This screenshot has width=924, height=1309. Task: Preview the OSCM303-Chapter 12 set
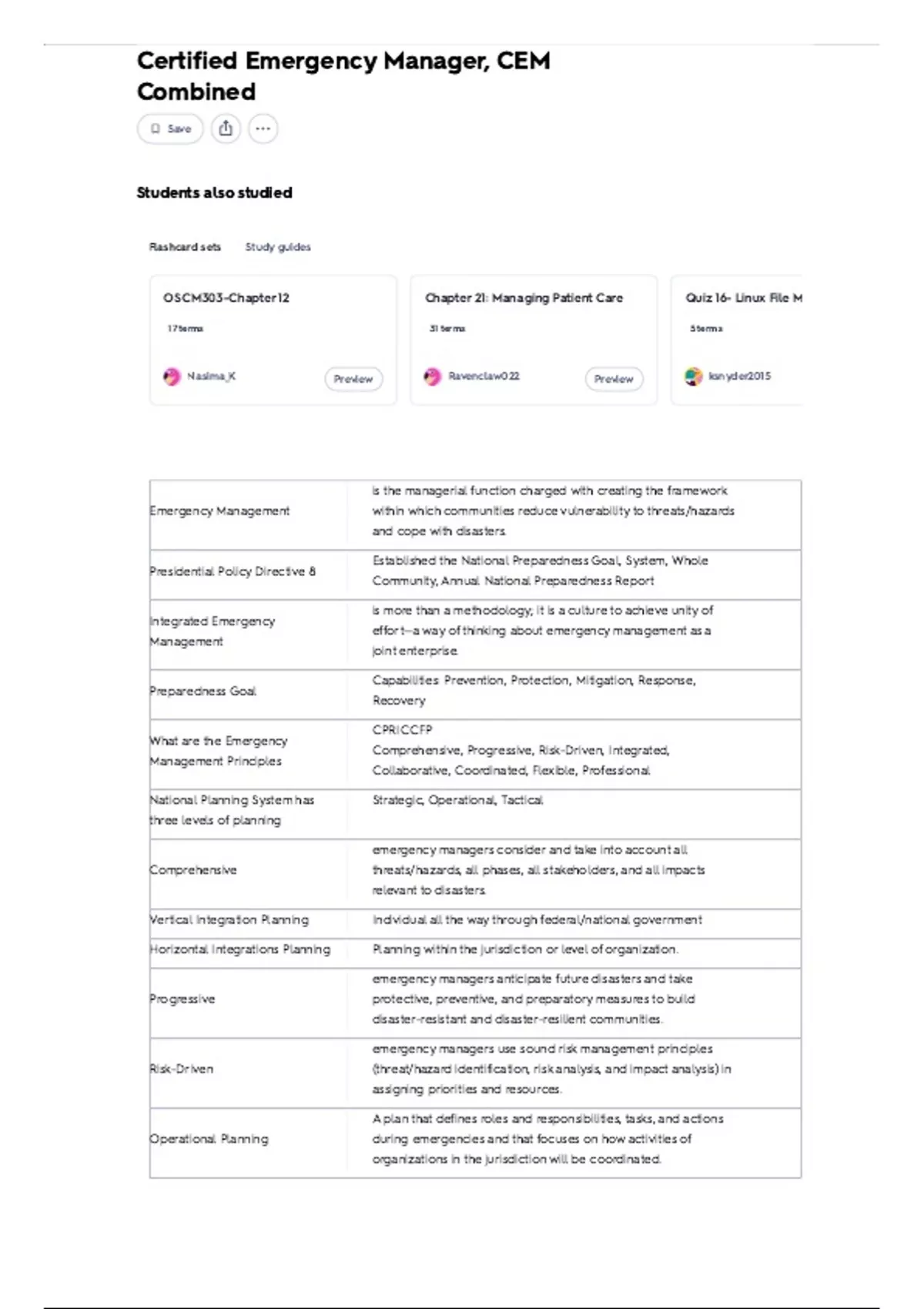click(x=353, y=379)
